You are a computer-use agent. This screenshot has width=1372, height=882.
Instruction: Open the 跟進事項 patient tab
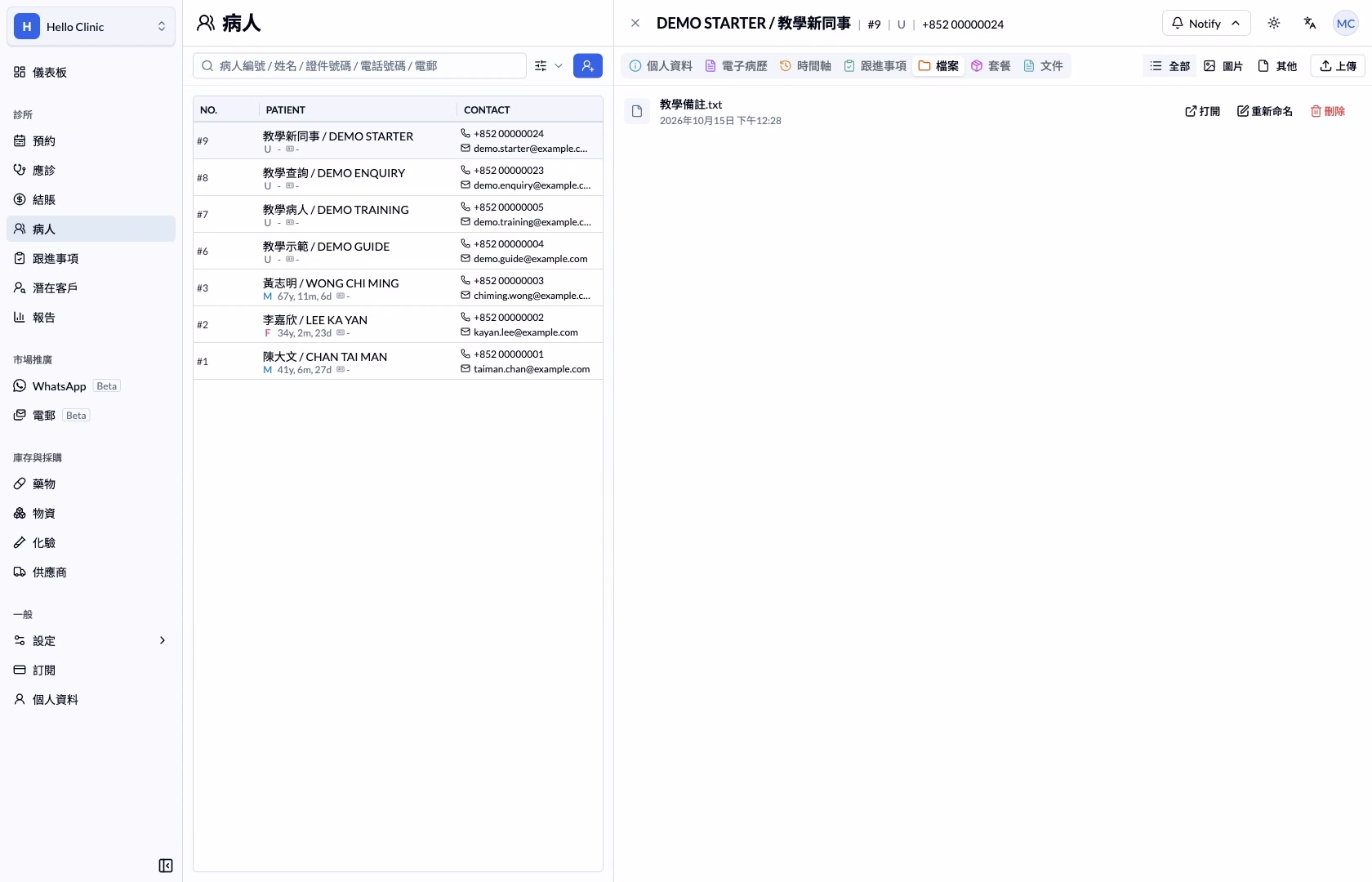tap(875, 66)
